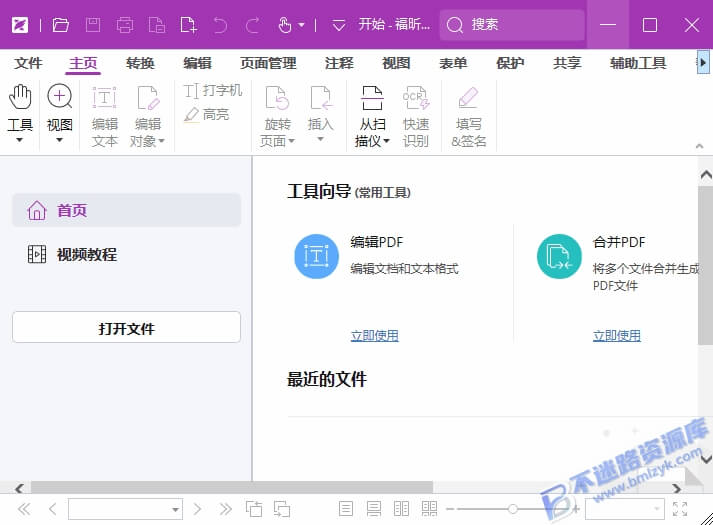Open the 共享 tab

click(567, 63)
